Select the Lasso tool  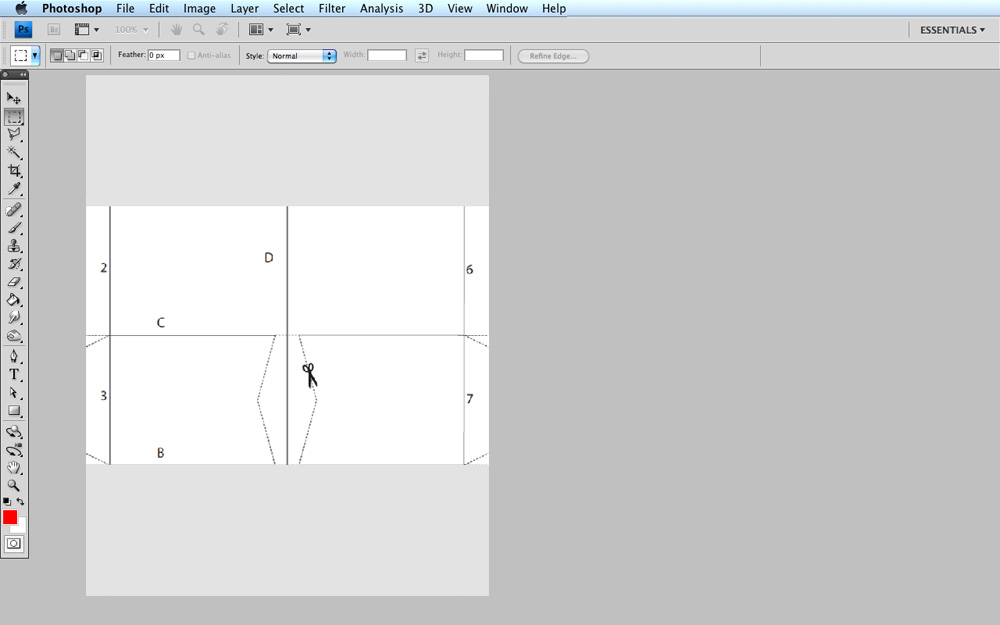(14, 134)
